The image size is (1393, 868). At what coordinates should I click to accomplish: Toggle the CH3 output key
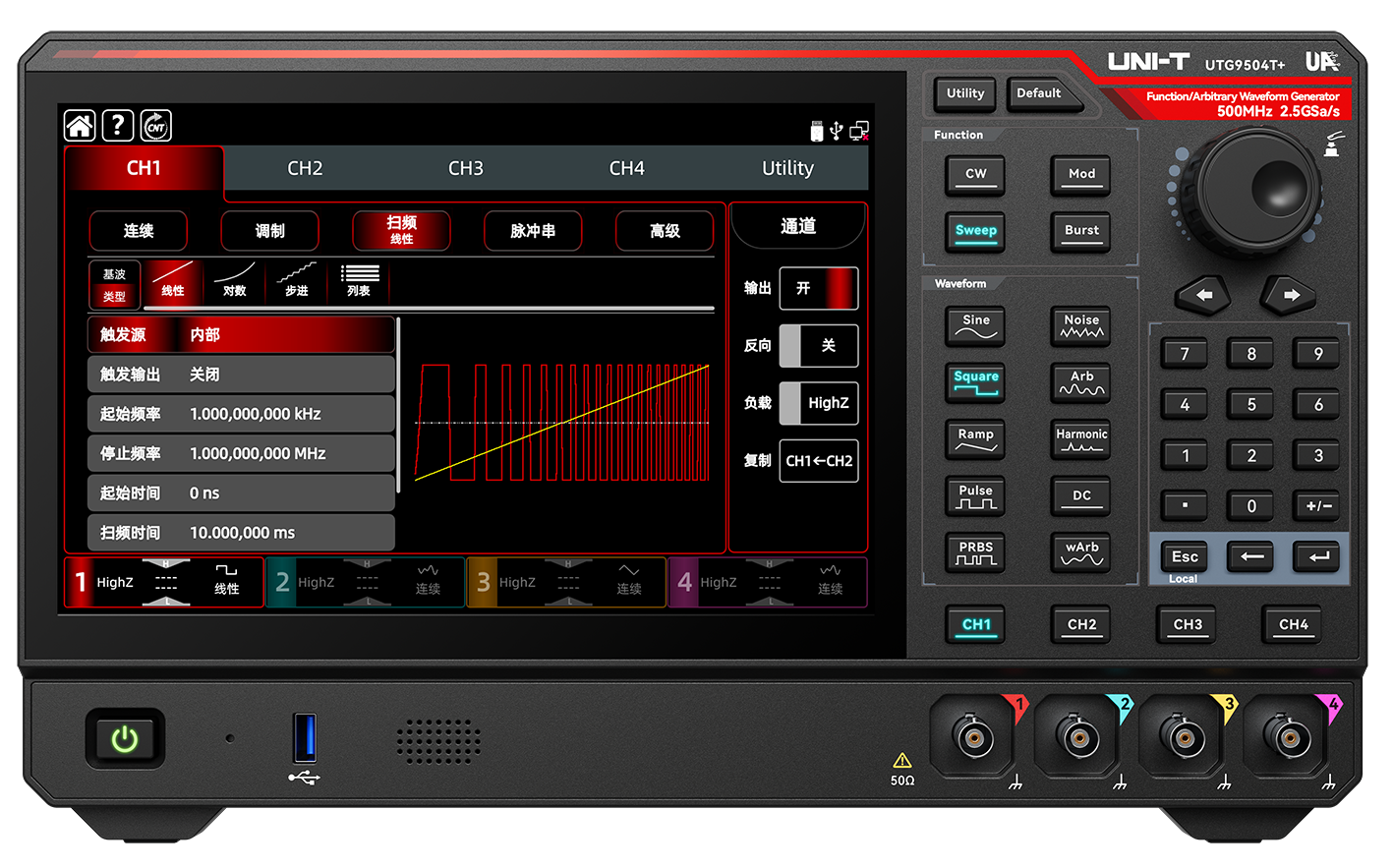click(x=1188, y=625)
